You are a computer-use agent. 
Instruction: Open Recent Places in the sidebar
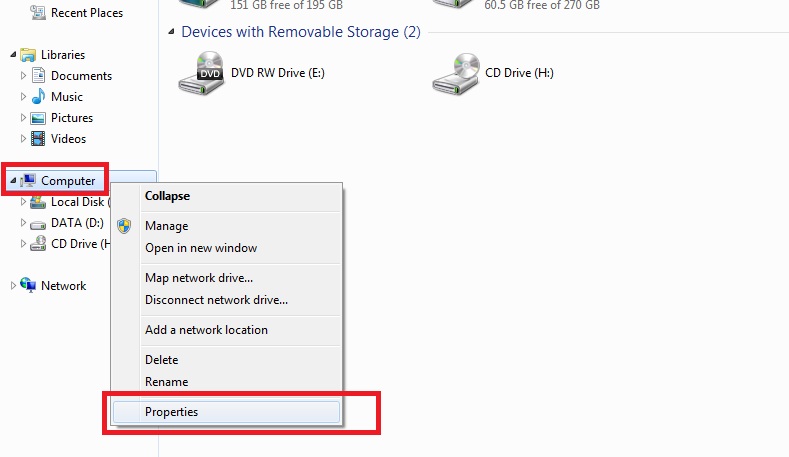click(x=86, y=13)
